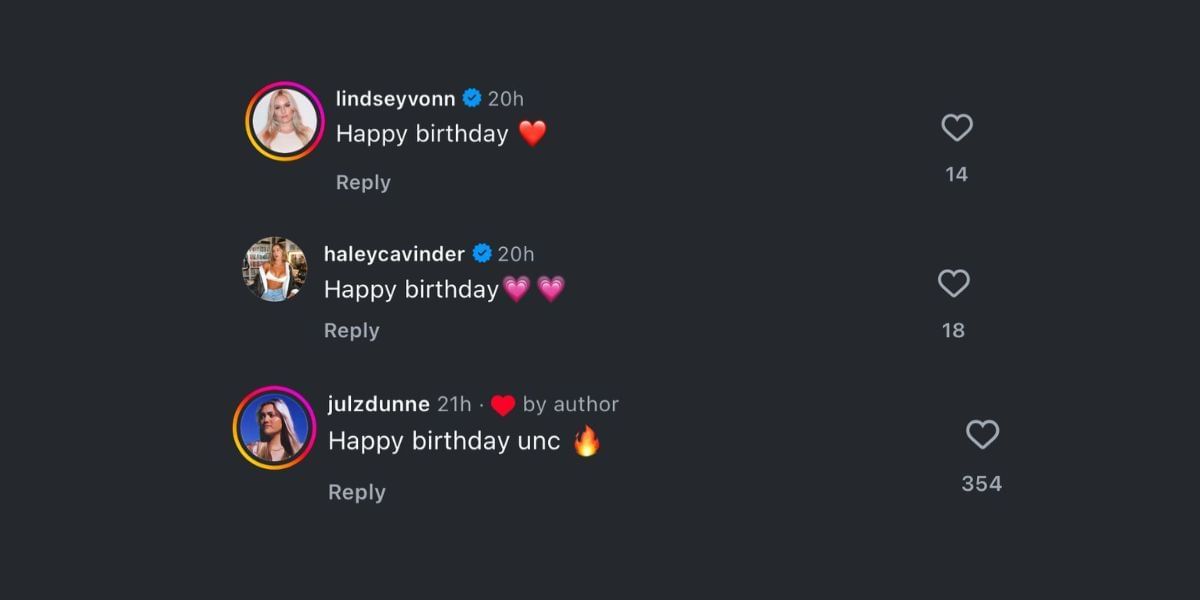Click the red heart liked-by-author icon

pos(503,405)
